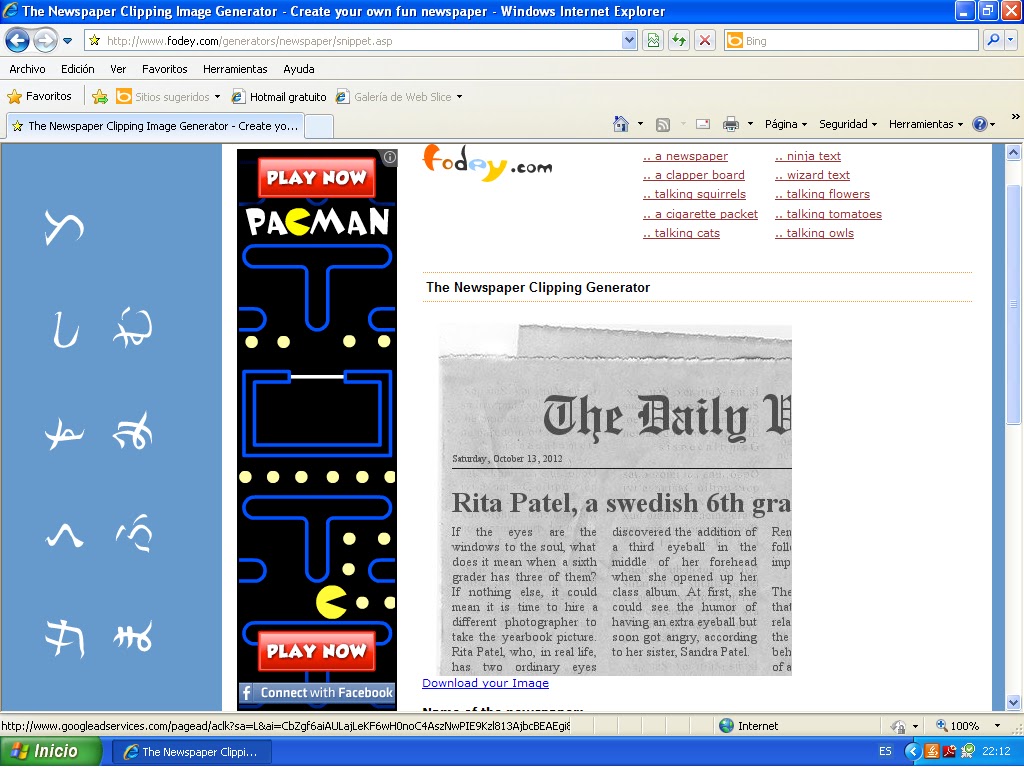
Task: Open the search provider dropdown arrow
Action: click(x=1010, y=40)
